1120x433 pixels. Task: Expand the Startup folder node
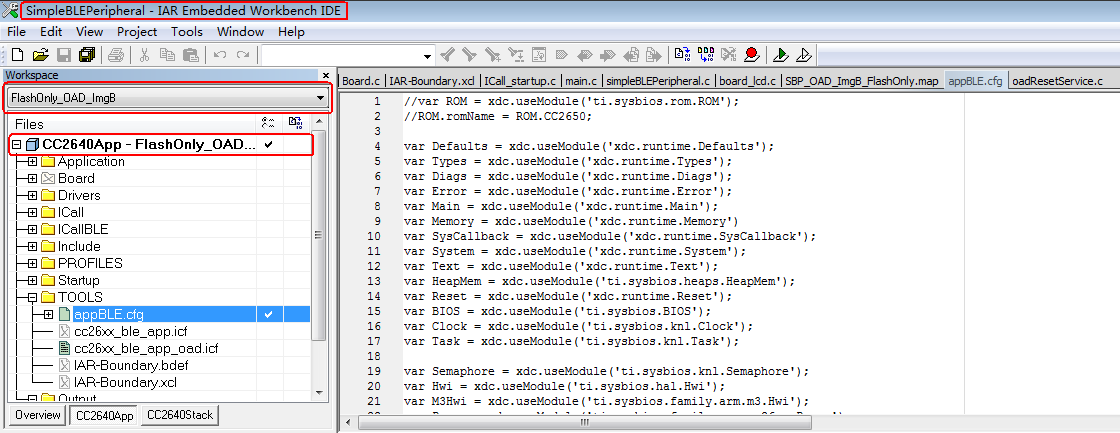tap(33, 281)
